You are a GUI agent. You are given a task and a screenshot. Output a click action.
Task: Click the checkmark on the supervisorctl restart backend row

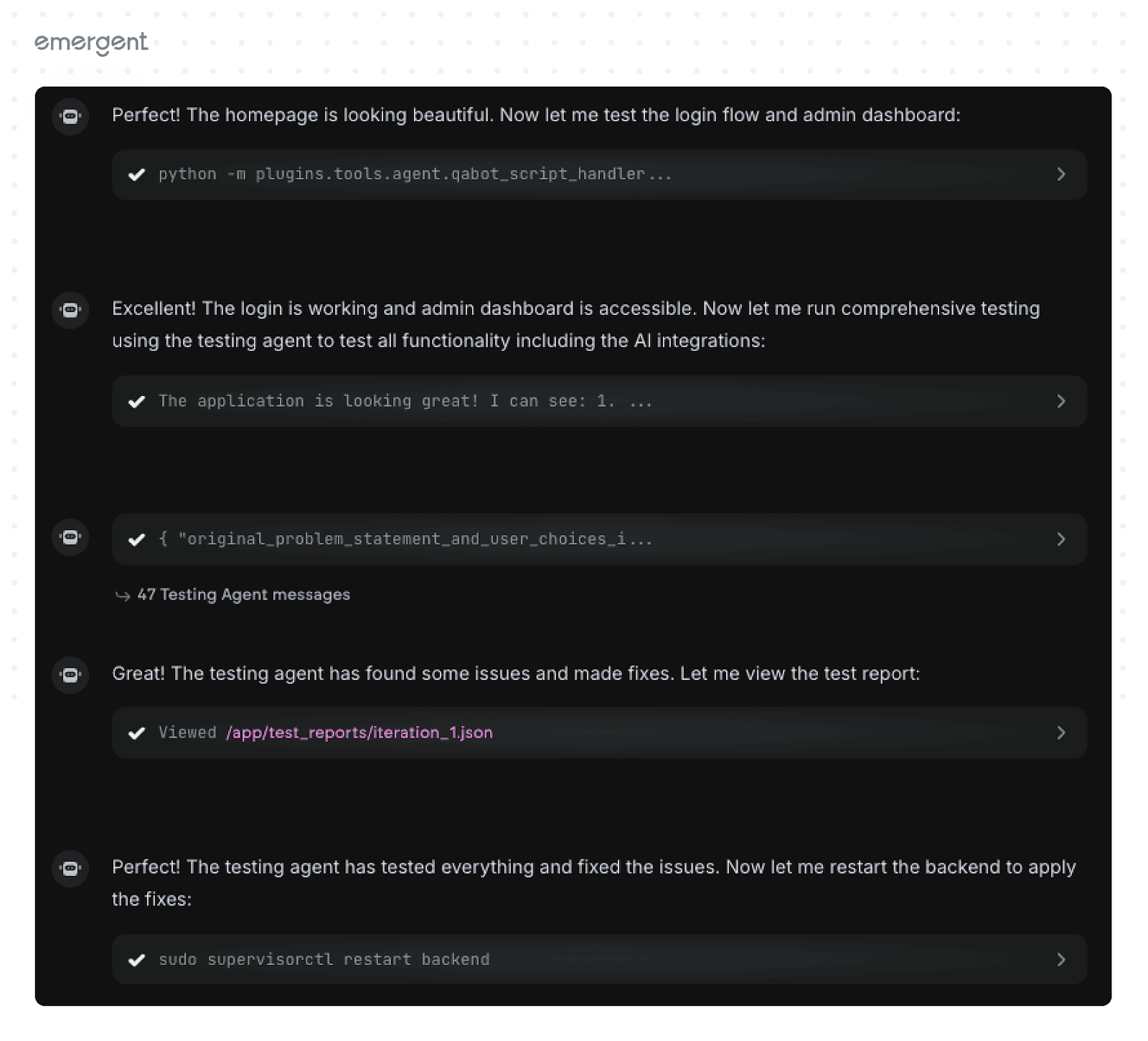[x=136, y=960]
